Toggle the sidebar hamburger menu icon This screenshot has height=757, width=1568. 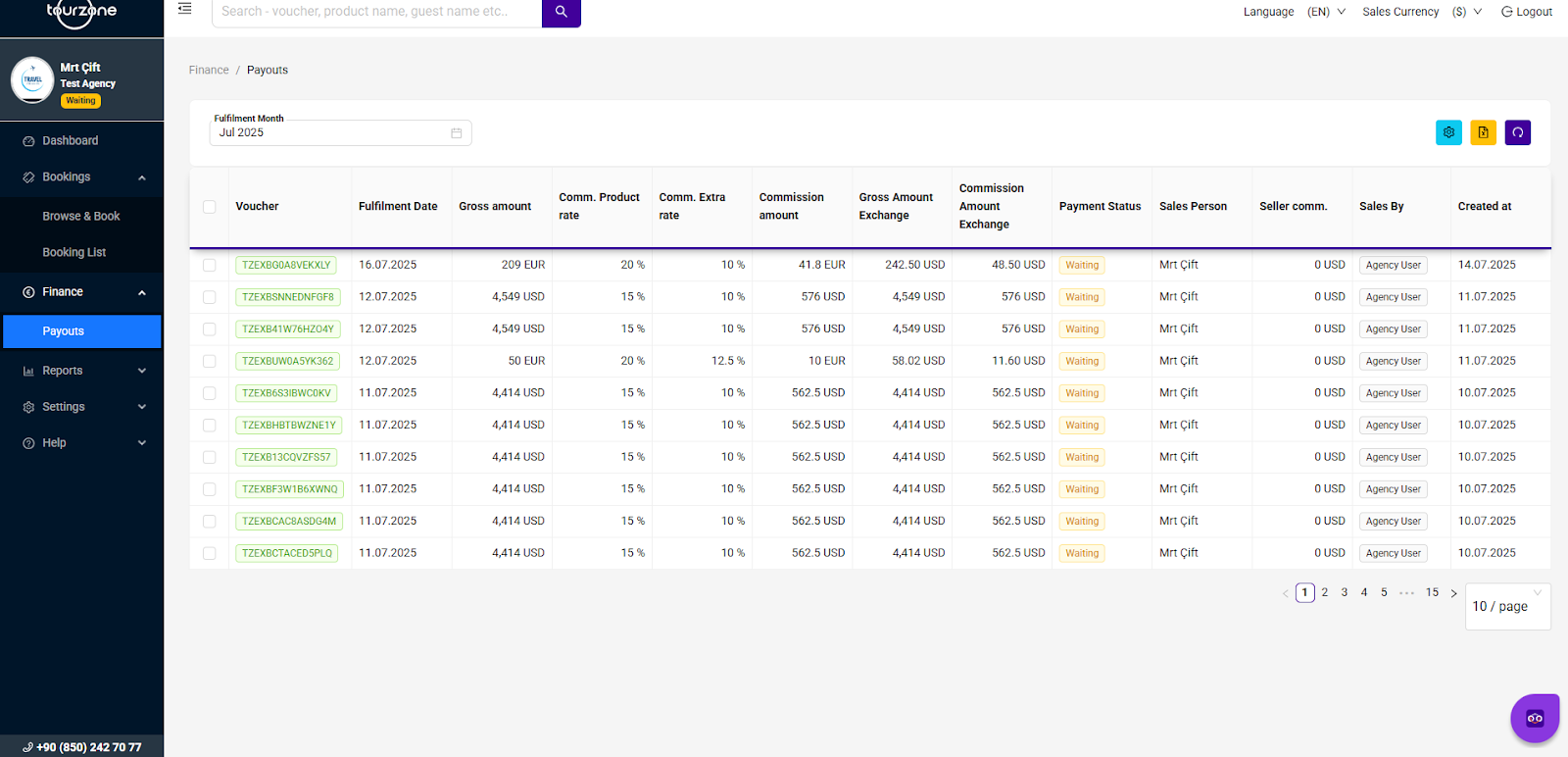point(184,9)
